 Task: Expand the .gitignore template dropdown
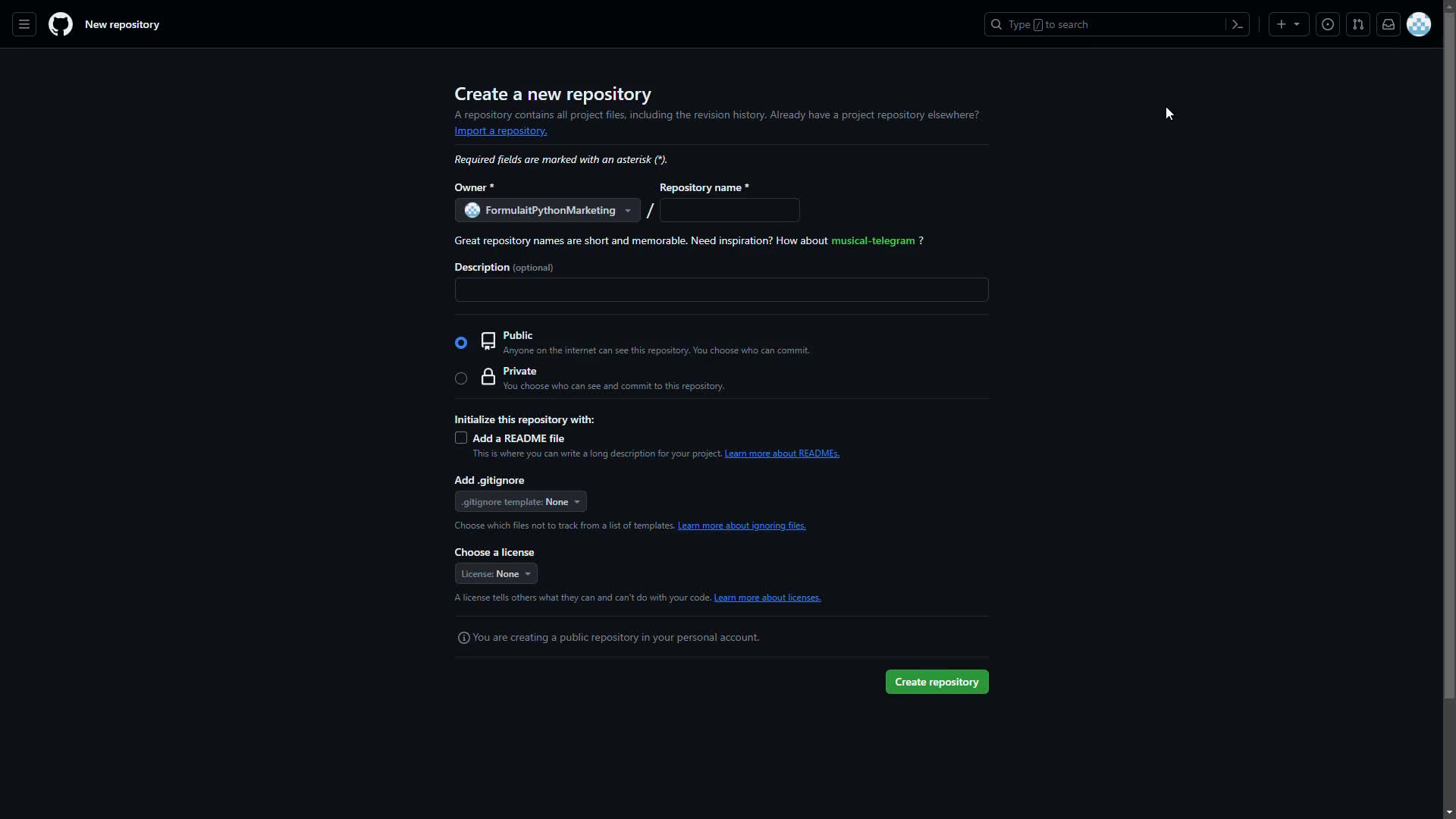[520, 502]
